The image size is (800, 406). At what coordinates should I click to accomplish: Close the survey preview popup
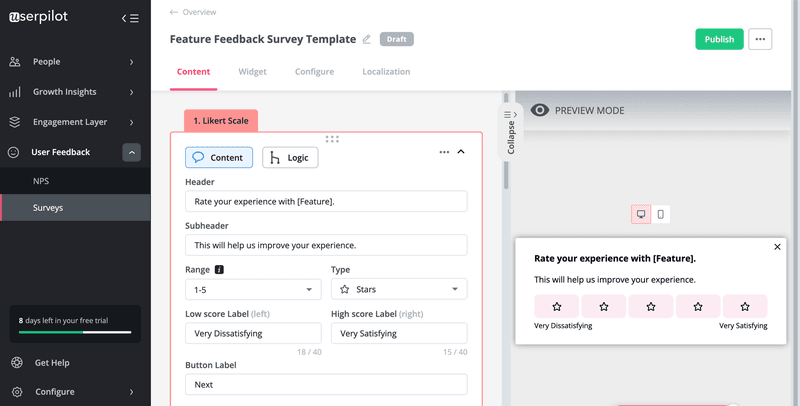pyautogui.click(x=777, y=247)
